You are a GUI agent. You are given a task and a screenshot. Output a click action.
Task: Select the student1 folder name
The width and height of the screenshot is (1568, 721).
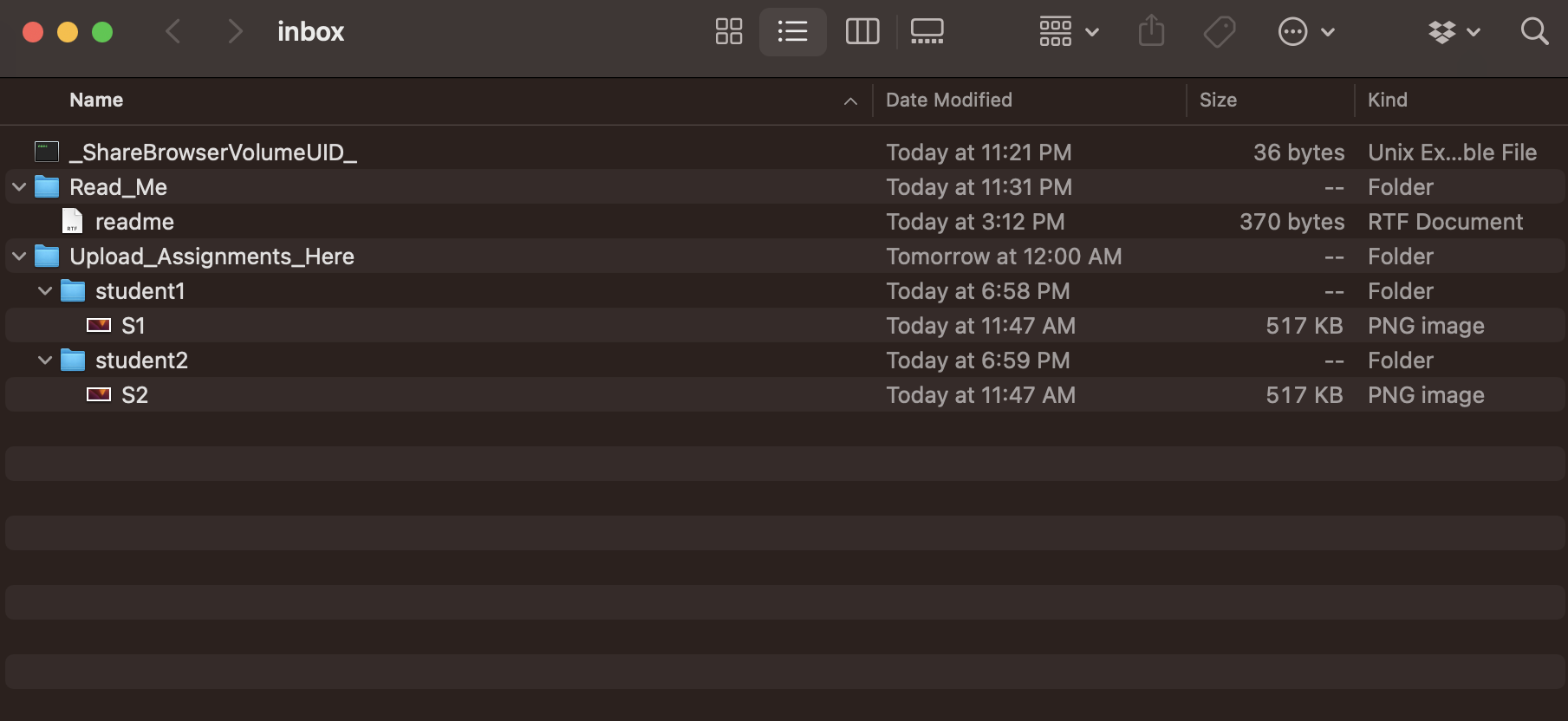(140, 291)
